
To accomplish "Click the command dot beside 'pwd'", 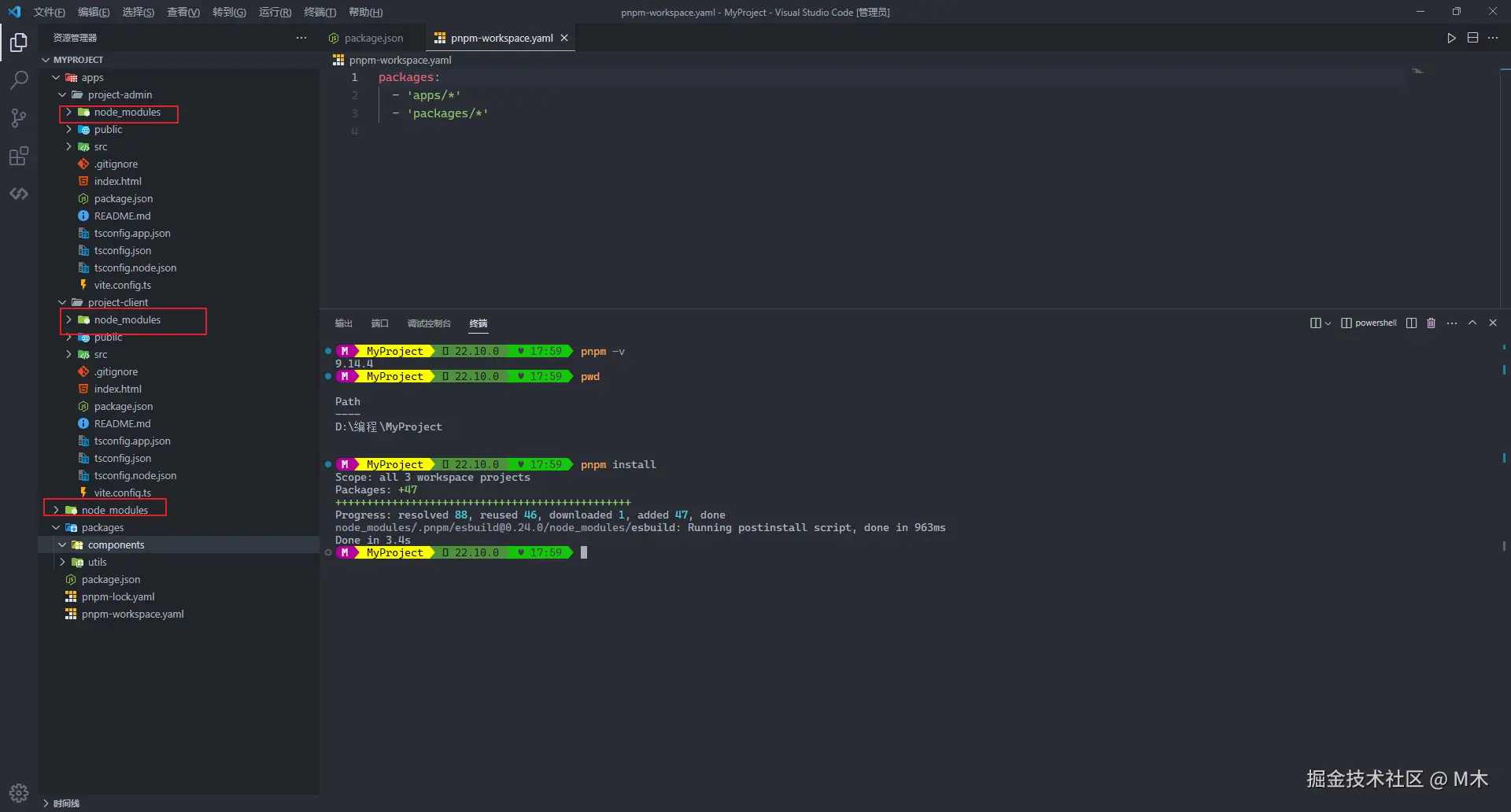I will click(328, 377).
